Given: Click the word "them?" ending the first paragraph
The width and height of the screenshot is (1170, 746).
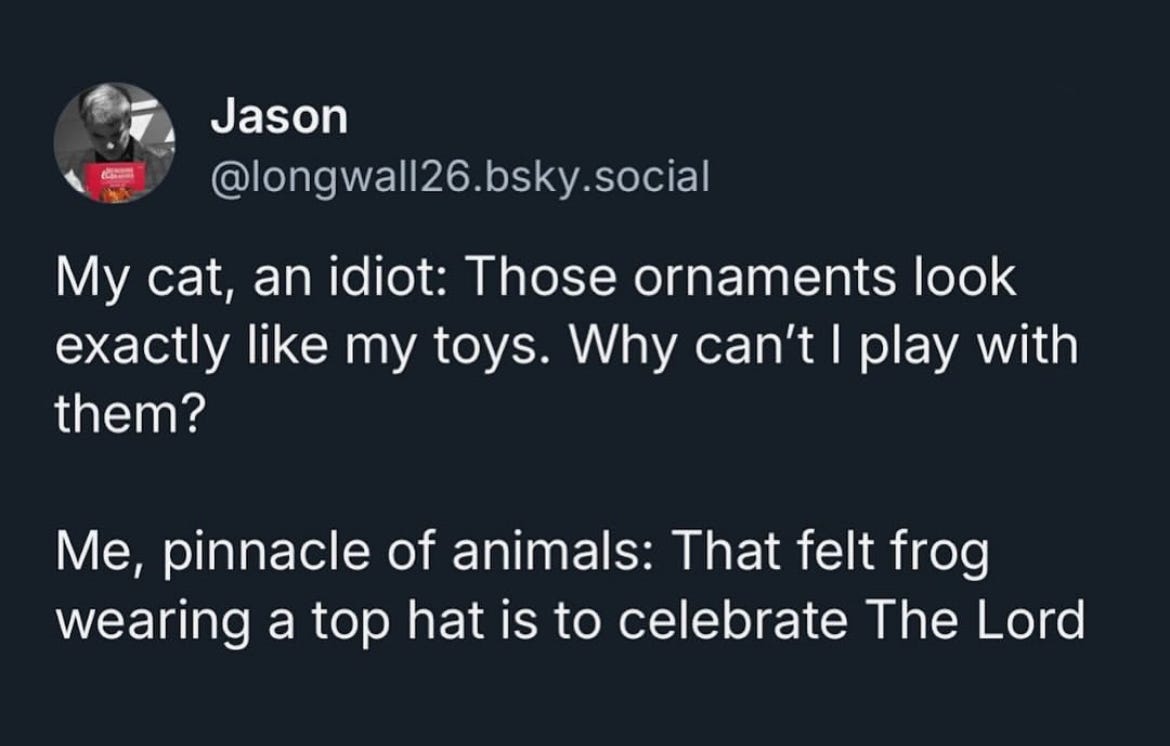Looking at the screenshot, I should [125, 411].
